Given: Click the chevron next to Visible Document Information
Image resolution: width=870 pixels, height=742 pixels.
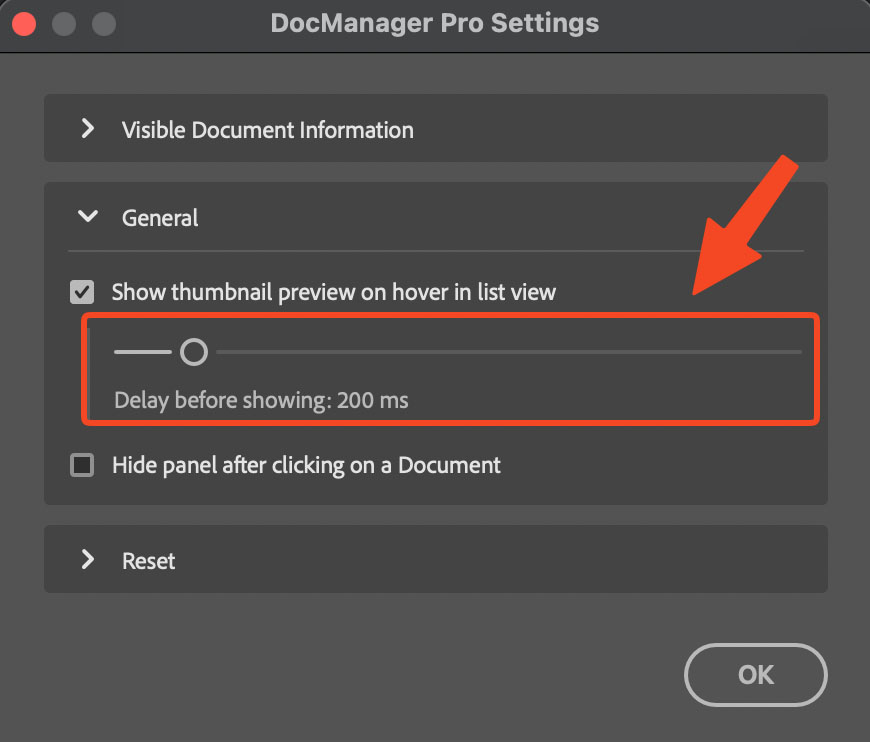Looking at the screenshot, I should click(x=88, y=129).
